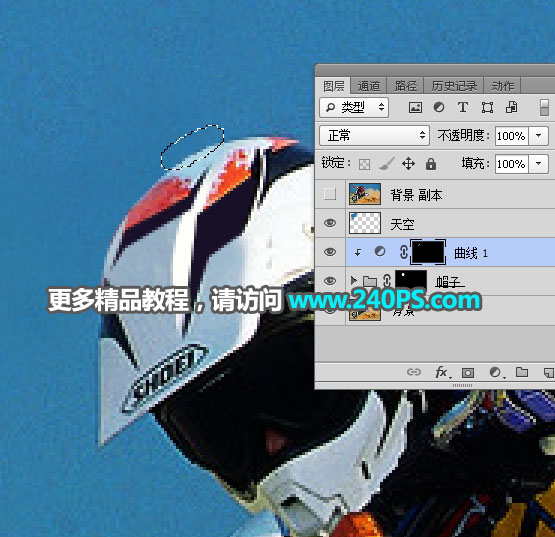Click the 曲线 1 adjustment icon
This screenshot has width=555, height=537.
[x=380, y=252]
